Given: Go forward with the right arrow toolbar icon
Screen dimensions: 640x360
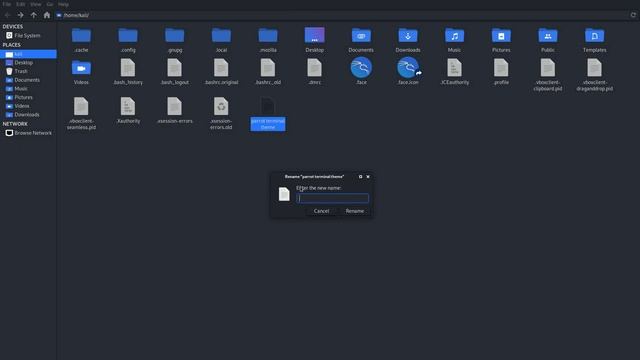Looking at the screenshot, I should click(x=20, y=15).
